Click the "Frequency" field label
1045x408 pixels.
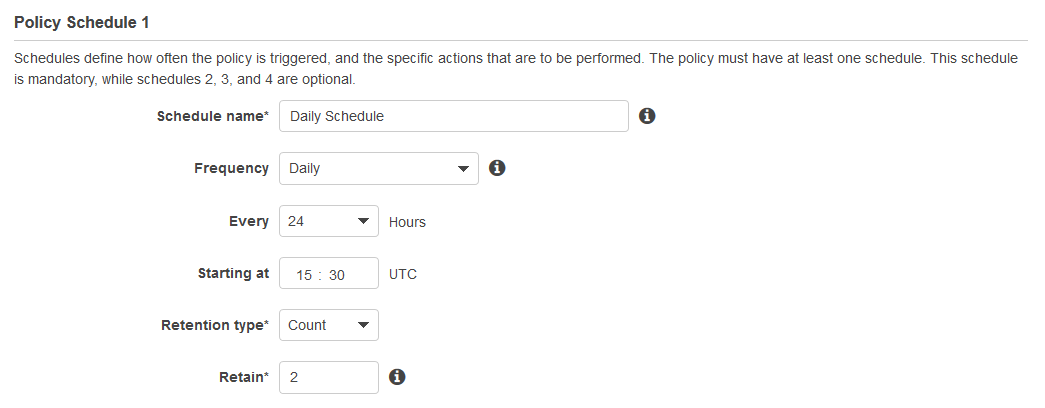[231, 168]
